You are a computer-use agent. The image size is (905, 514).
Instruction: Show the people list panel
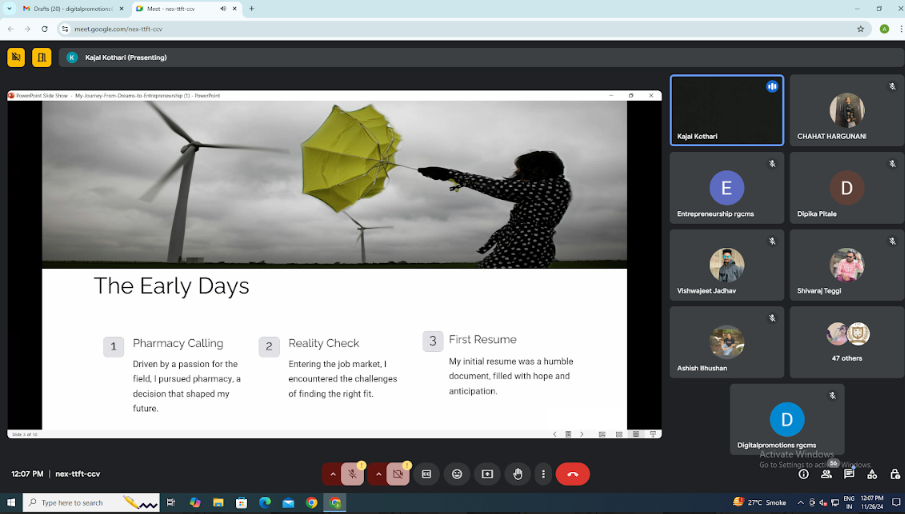point(826,475)
